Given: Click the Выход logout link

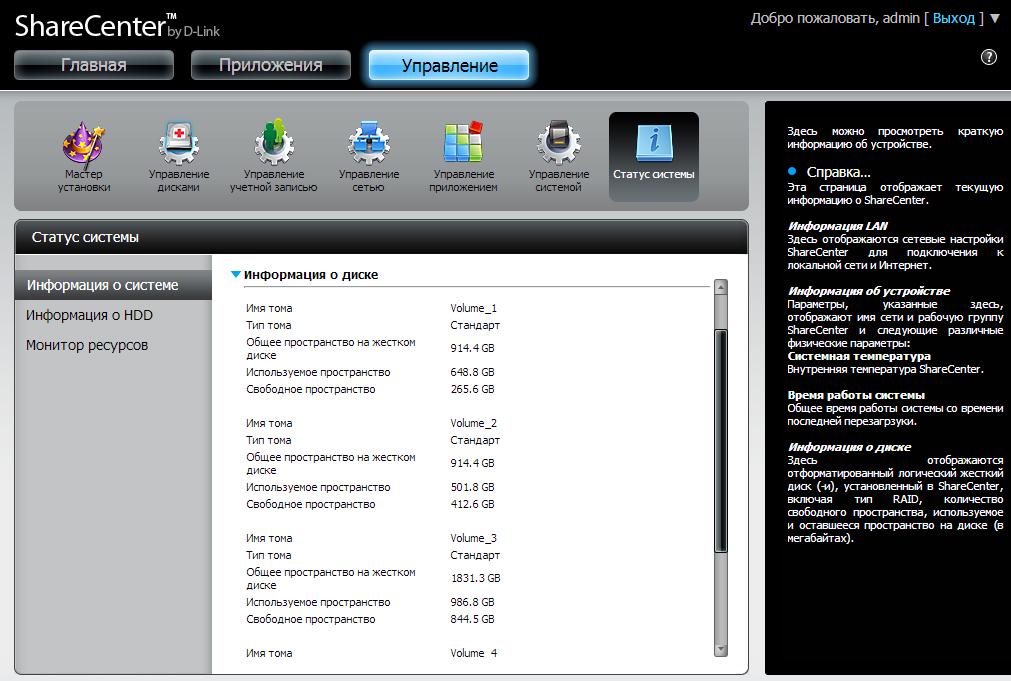Looking at the screenshot, I should point(953,19).
